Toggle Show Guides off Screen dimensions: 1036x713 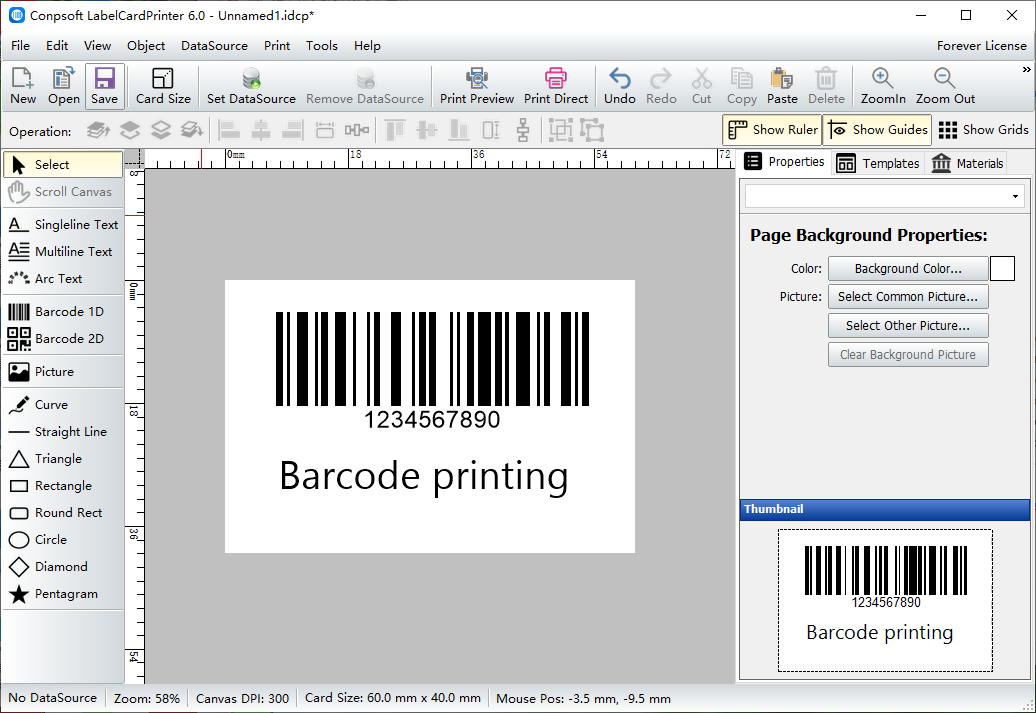click(877, 130)
